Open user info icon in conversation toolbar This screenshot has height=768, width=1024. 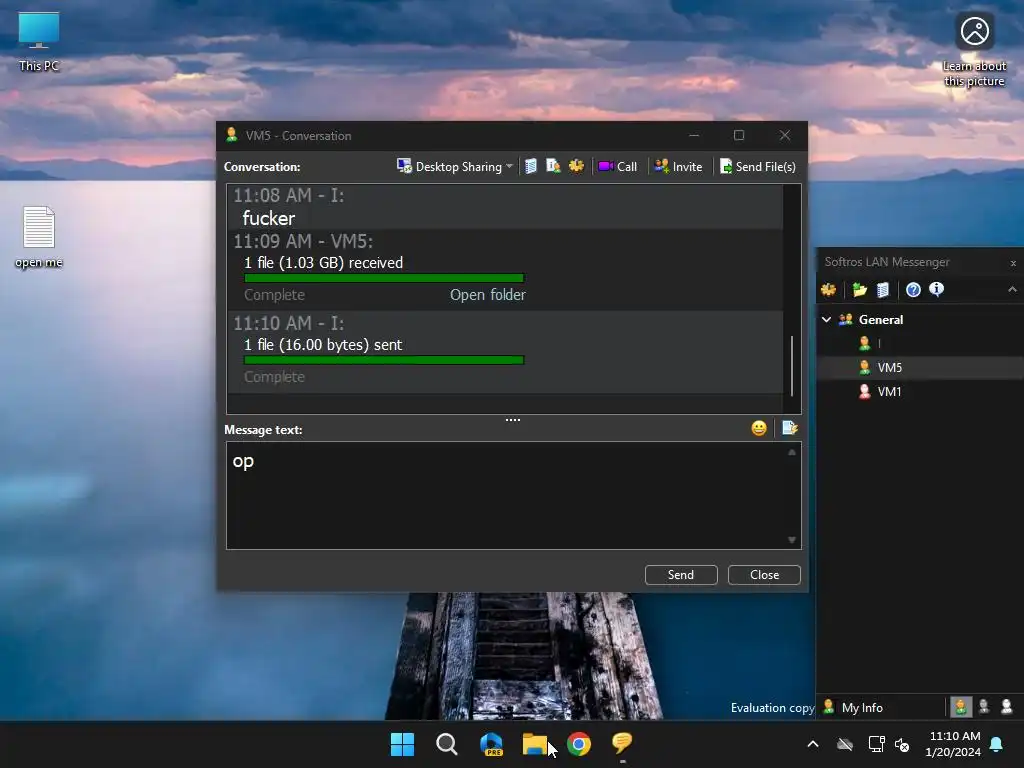click(553, 167)
